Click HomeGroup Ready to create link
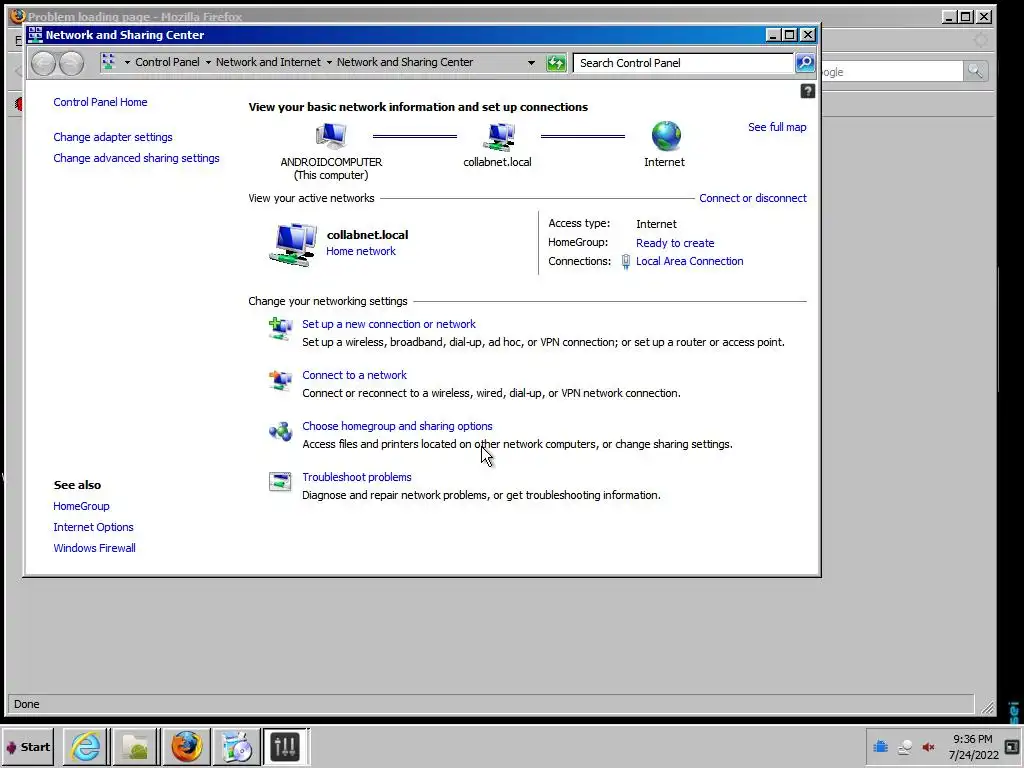The width and height of the screenshot is (1024, 768). 675,243
